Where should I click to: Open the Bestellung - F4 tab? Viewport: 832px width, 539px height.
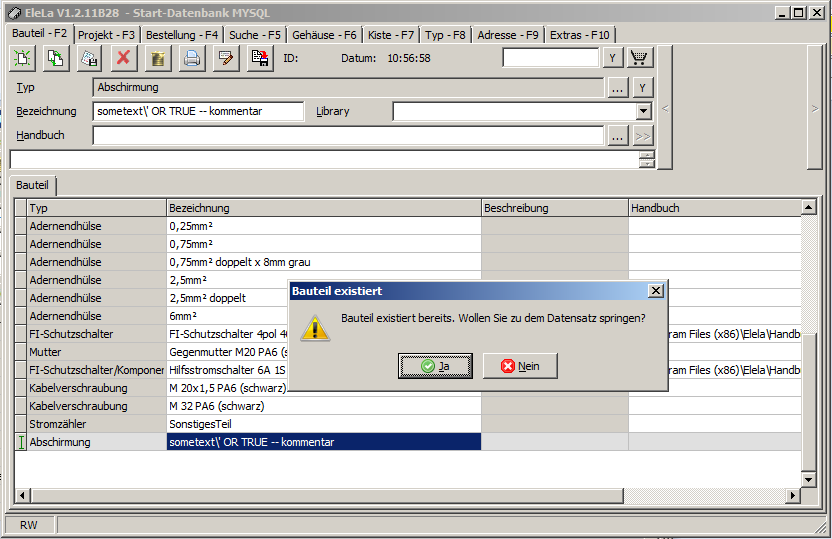coord(182,35)
